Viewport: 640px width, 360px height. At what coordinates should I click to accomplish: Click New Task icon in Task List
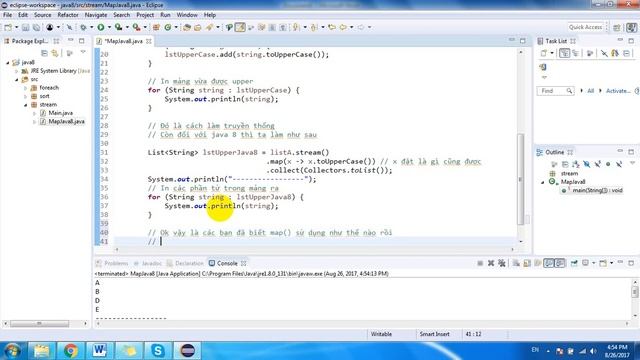[x=543, y=53]
